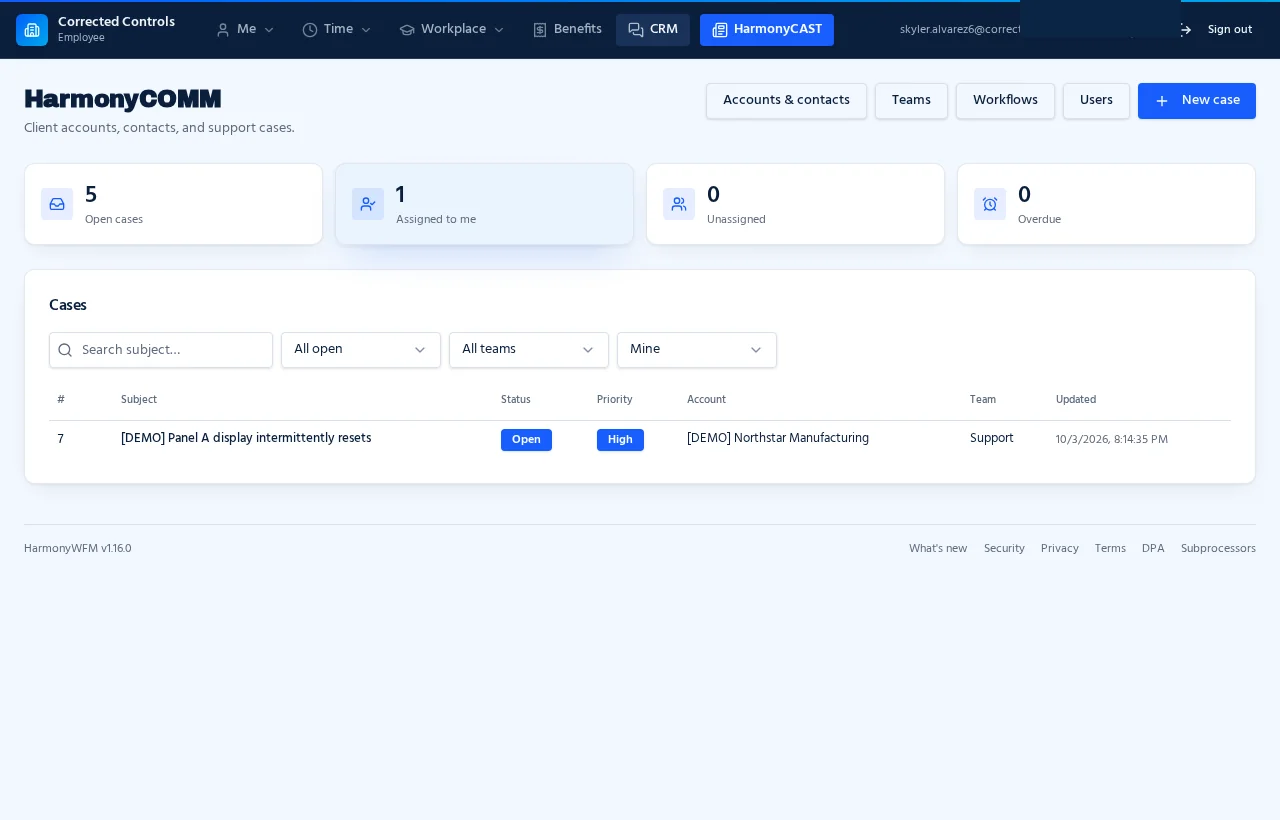Open the Security footer link

1004,549
